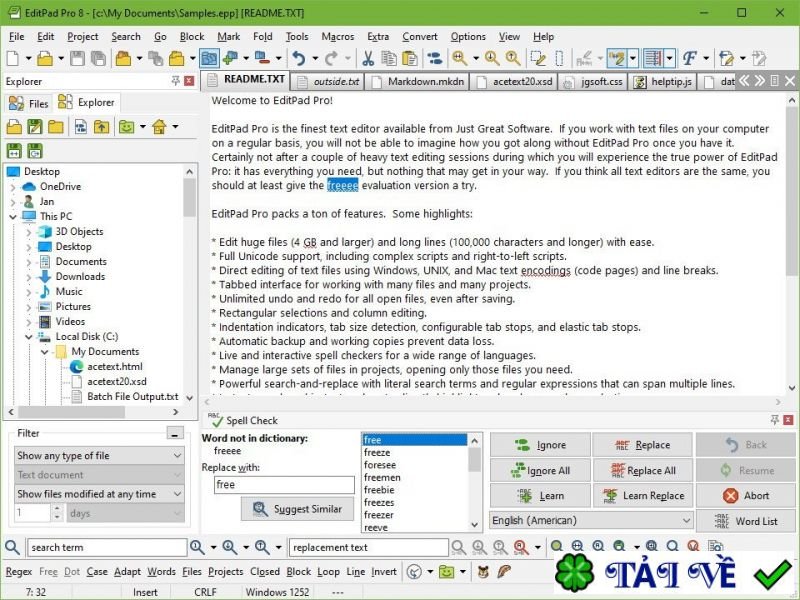Switch to the Markdown.mkdn tab
This screenshot has height=600, width=800.
pyautogui.click(x=418, y=82)
